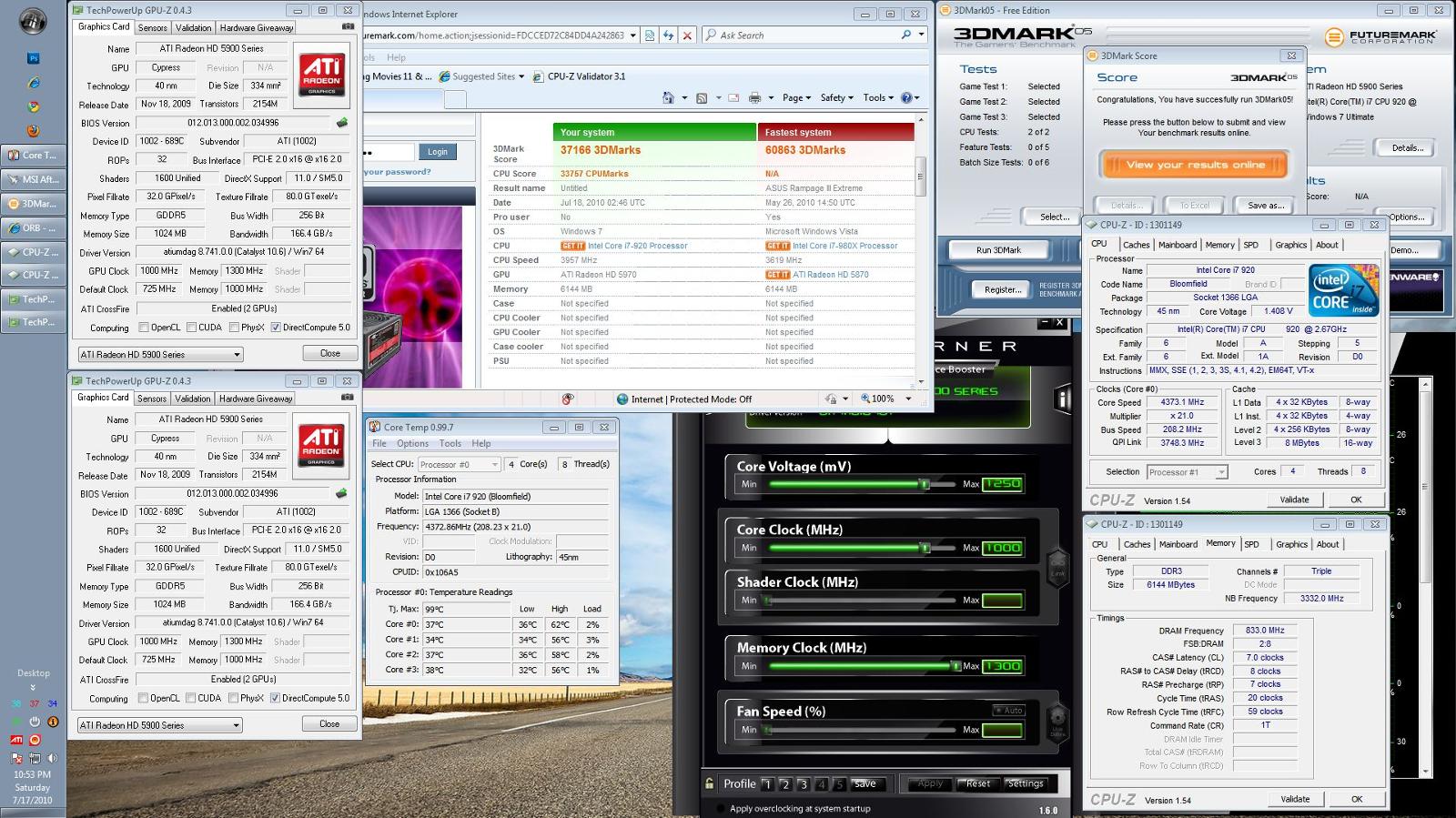Click BIOS save chip icon in top GPU-Z

tap(342, 122)
